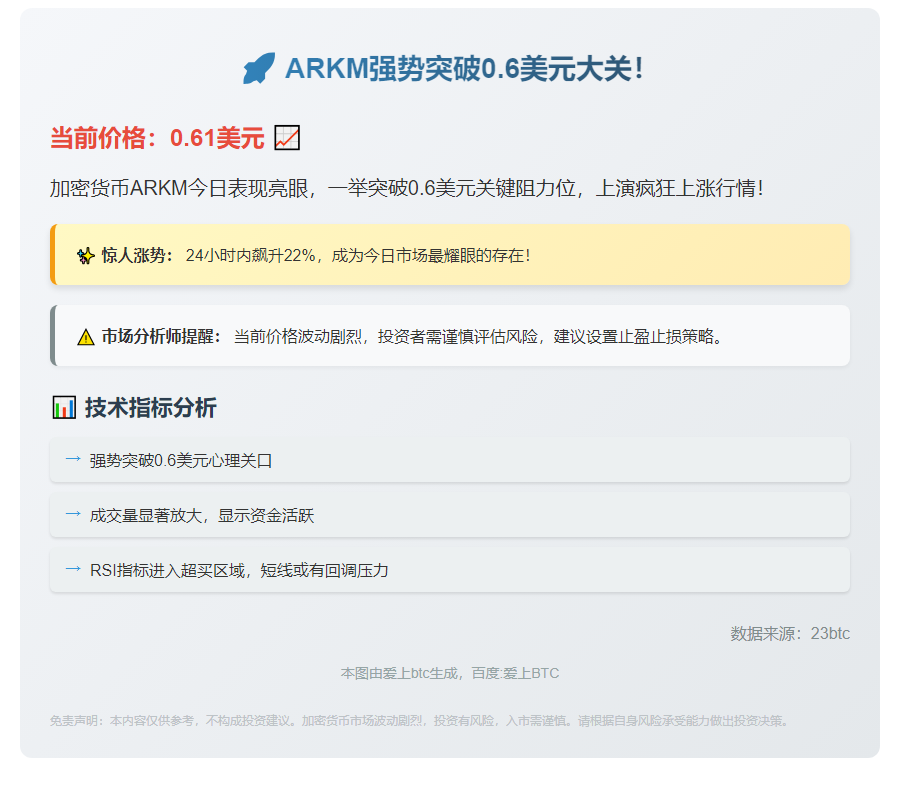900x790 pixels.
Task: Toggle the 强势突破0.6美元心理关口 indicator row
Action: [450, 460]
